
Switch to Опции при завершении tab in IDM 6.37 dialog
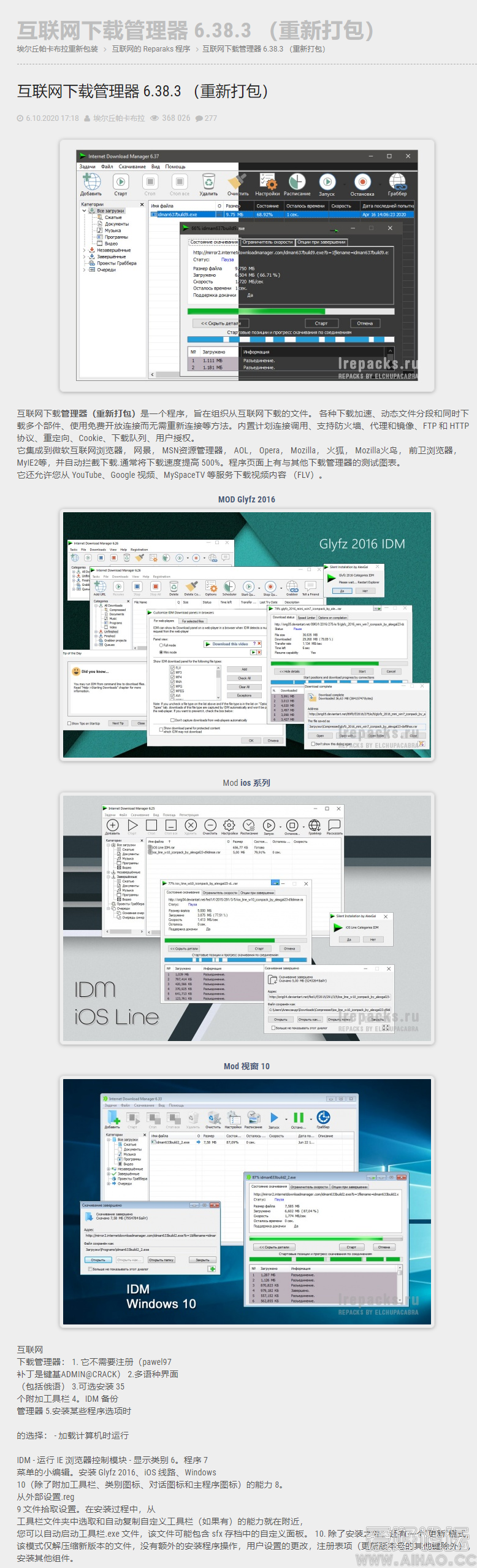click(x=321, y=242)
